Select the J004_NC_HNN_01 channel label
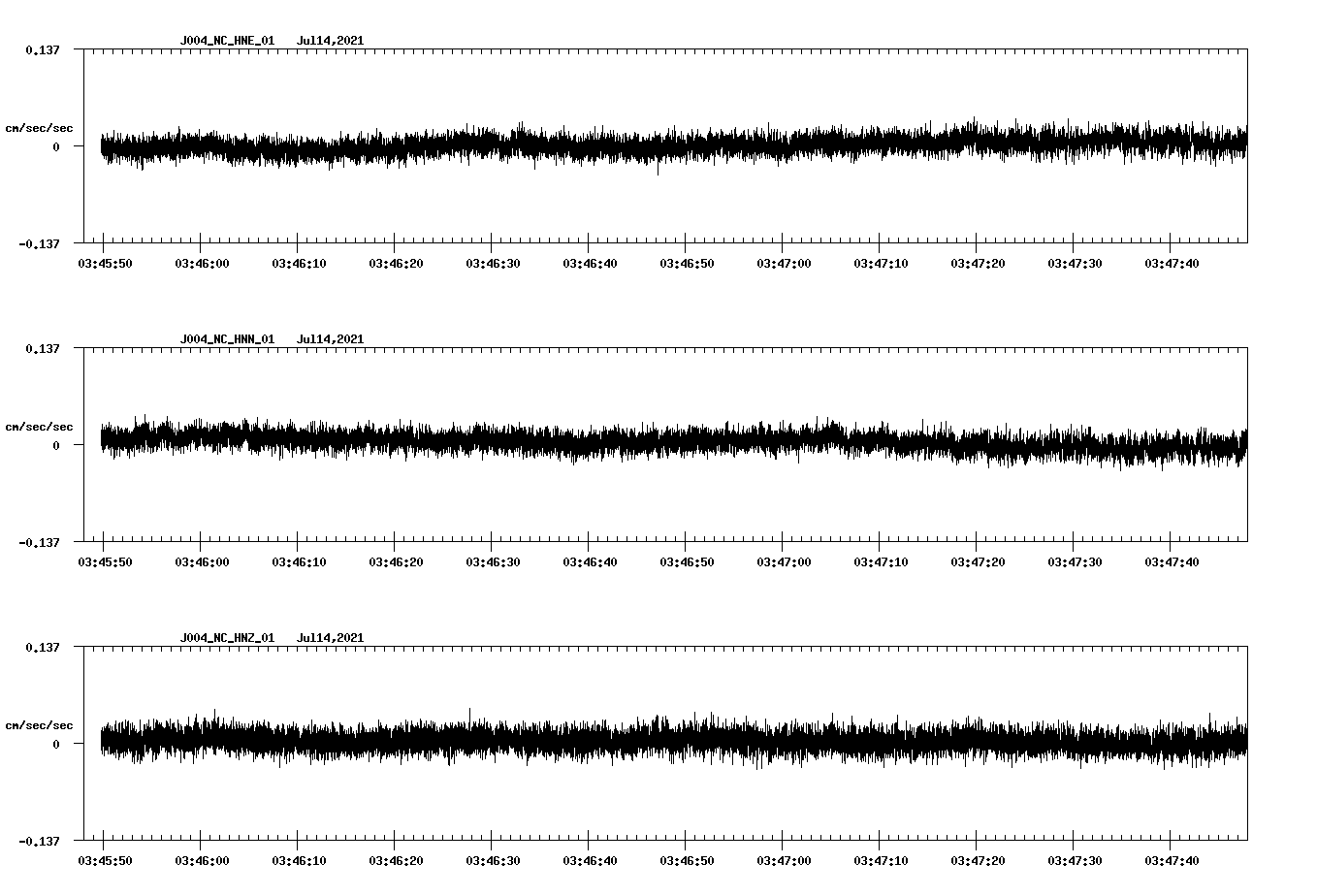The image size is (1317, 896). tap(227, 339)
